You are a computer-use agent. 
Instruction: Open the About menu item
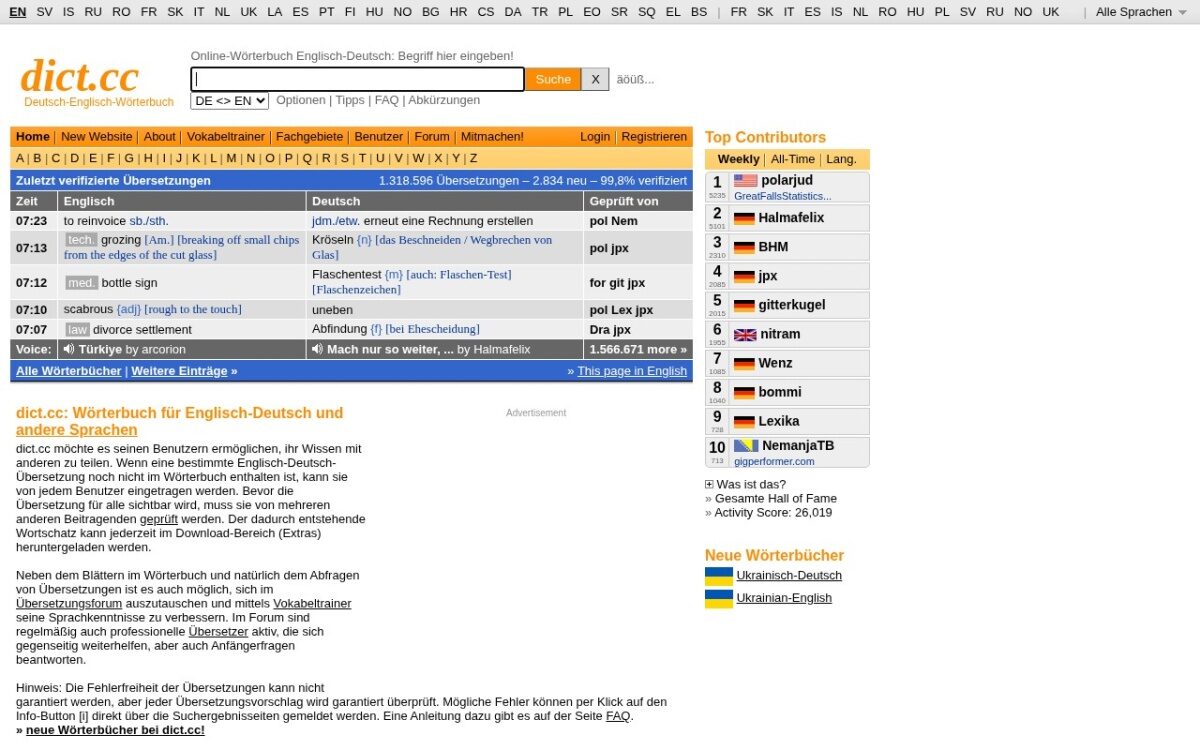tap(159, 137)
